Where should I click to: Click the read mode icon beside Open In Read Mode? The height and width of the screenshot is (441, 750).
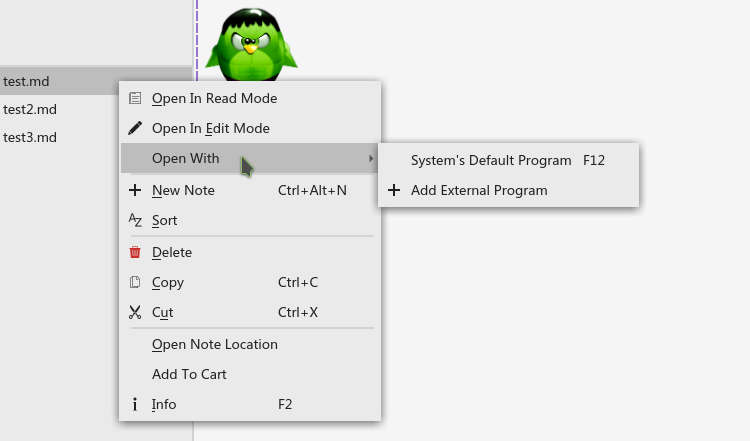(135, 98)
